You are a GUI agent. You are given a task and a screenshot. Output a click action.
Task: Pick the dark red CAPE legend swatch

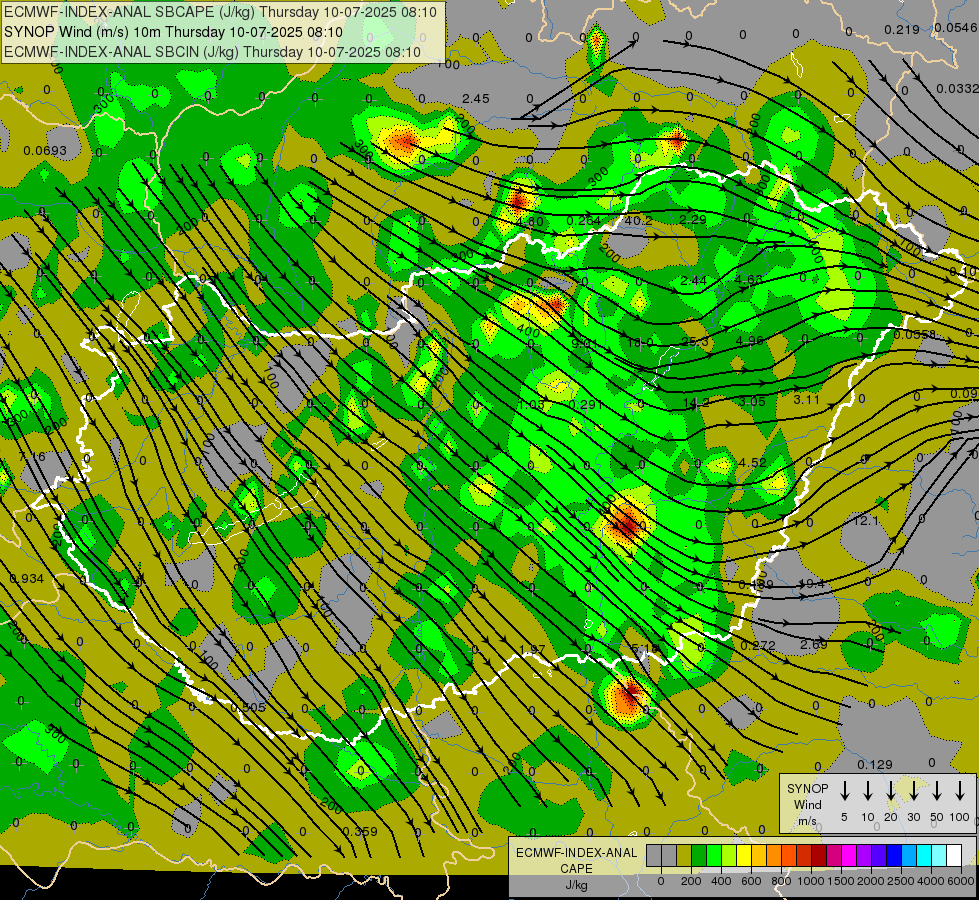[819, 856]
